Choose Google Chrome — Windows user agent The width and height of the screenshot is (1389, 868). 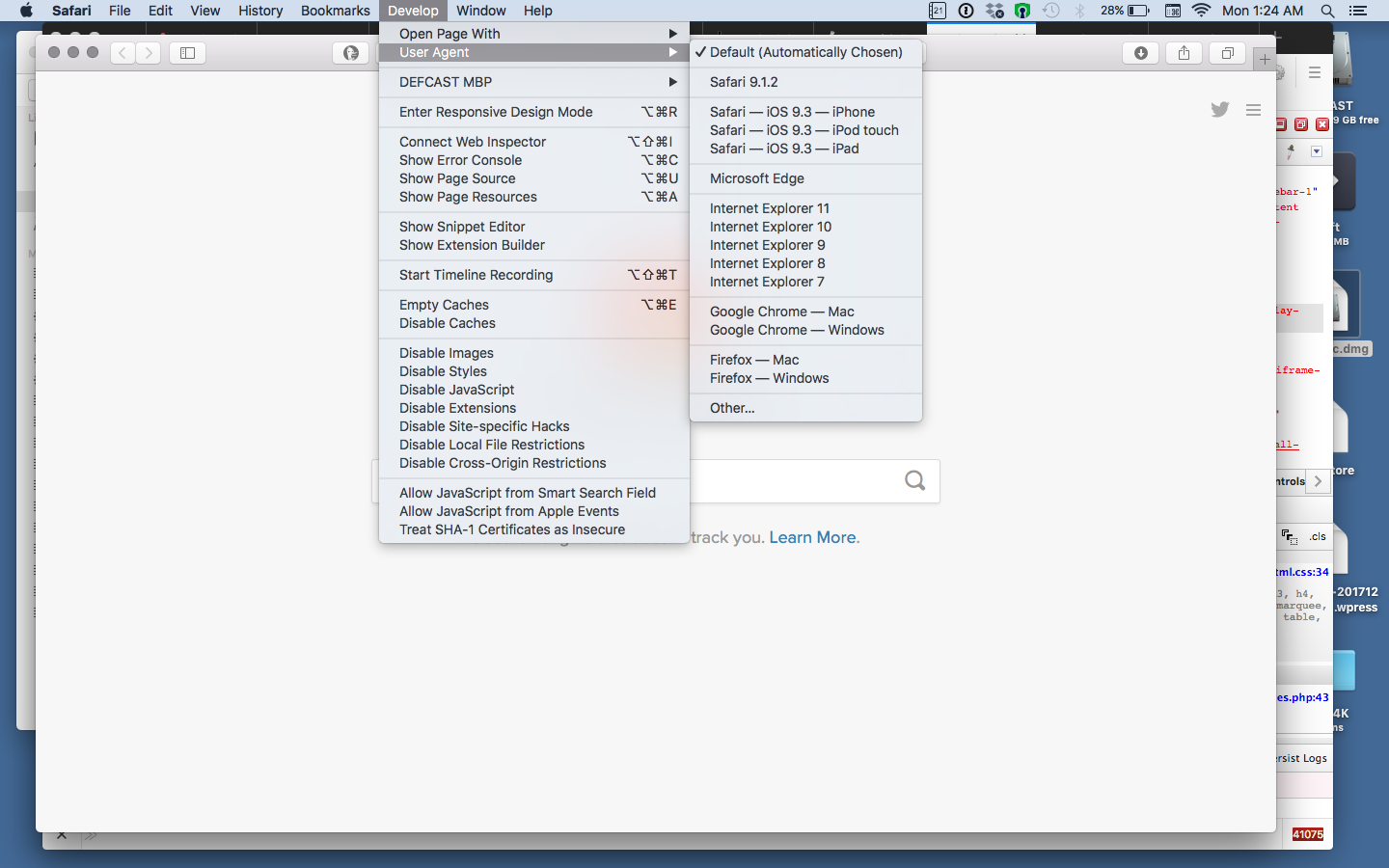click(806, 330)
